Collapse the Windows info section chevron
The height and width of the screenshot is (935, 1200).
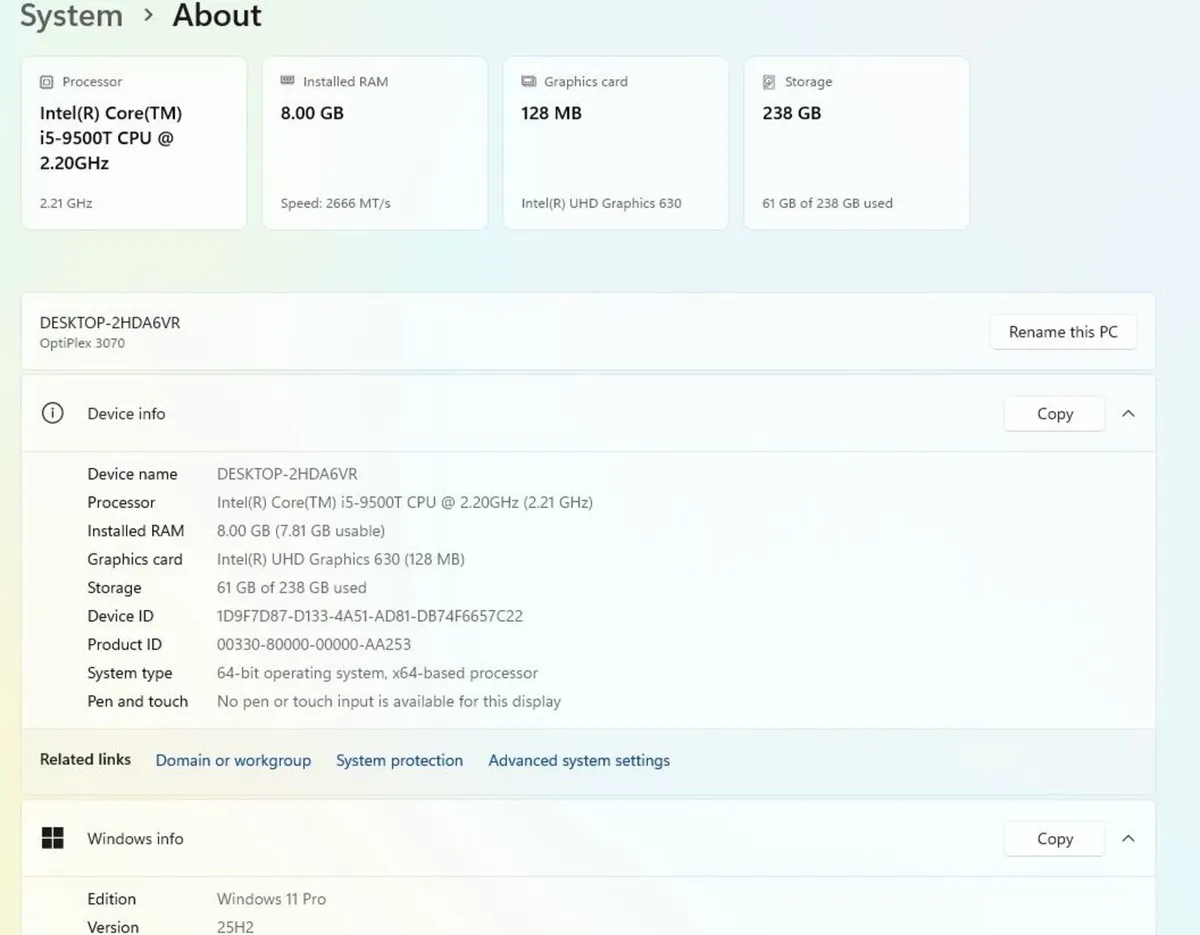(1128, 838)
